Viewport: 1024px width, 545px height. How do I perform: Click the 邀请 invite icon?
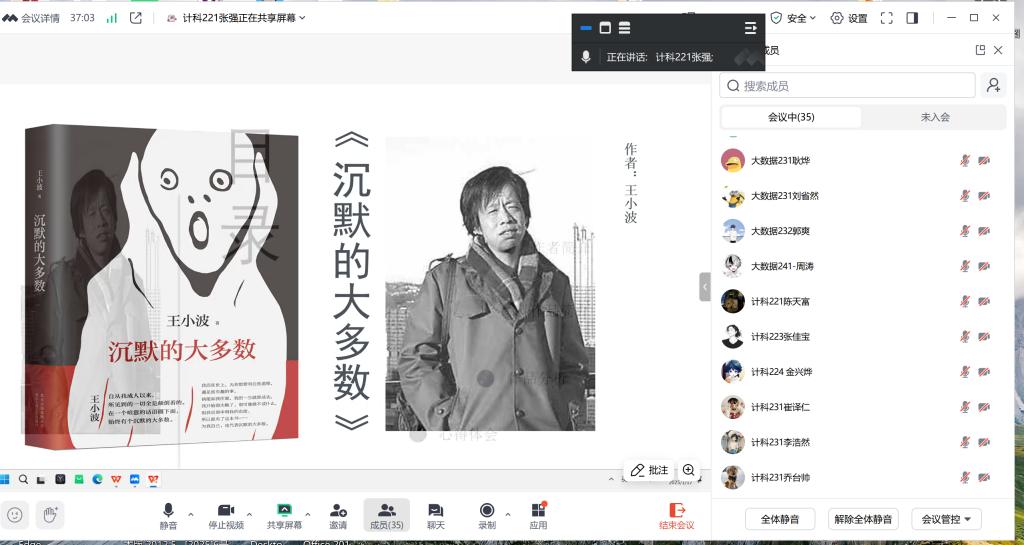pyautogui.click(x=338, y=511)
